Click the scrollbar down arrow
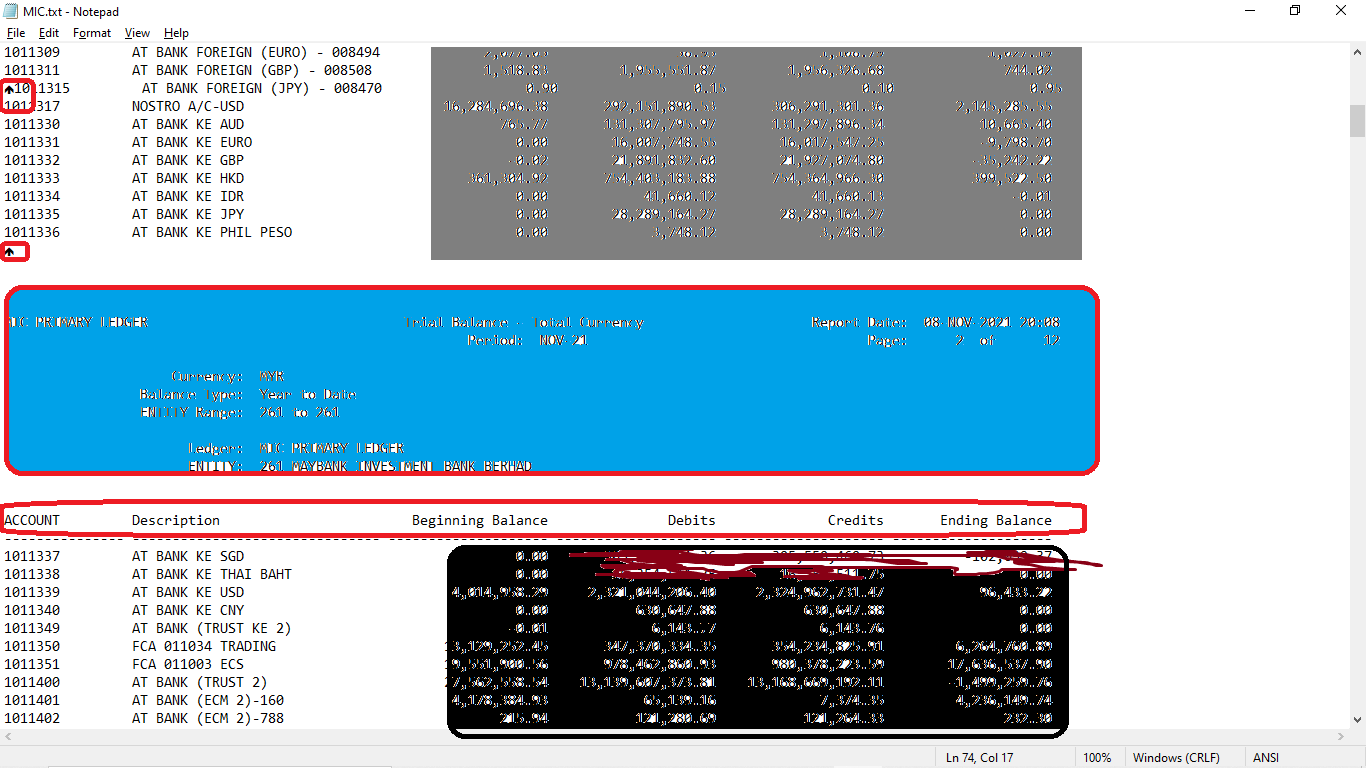 pos(1357,719)
